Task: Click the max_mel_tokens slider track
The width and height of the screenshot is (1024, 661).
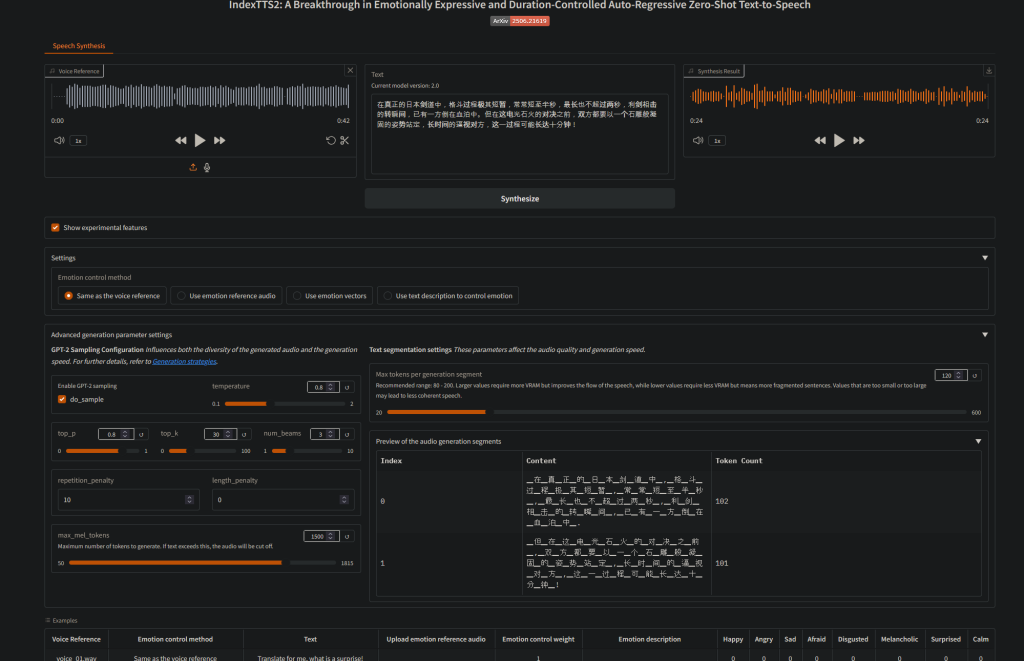Action: tap(200, 563)
